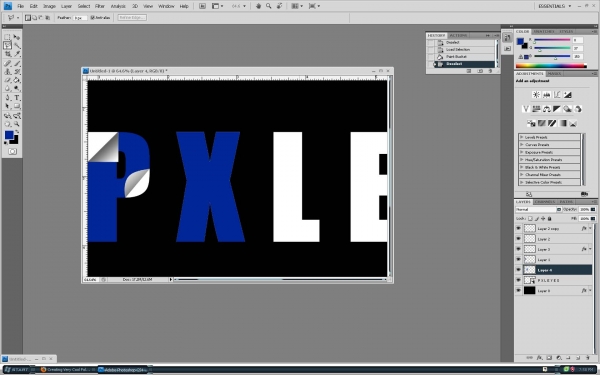Select the Type tool
This screenshot has width=600, height=375.
point(17,98)
